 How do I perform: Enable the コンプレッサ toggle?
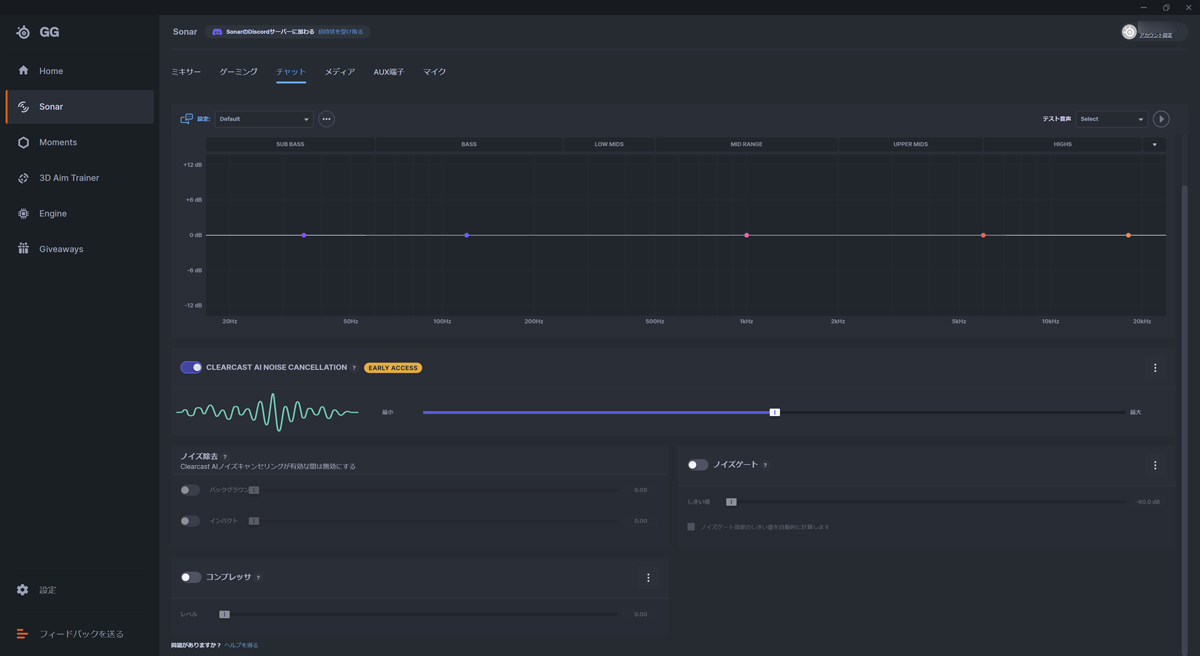point(191,578)
